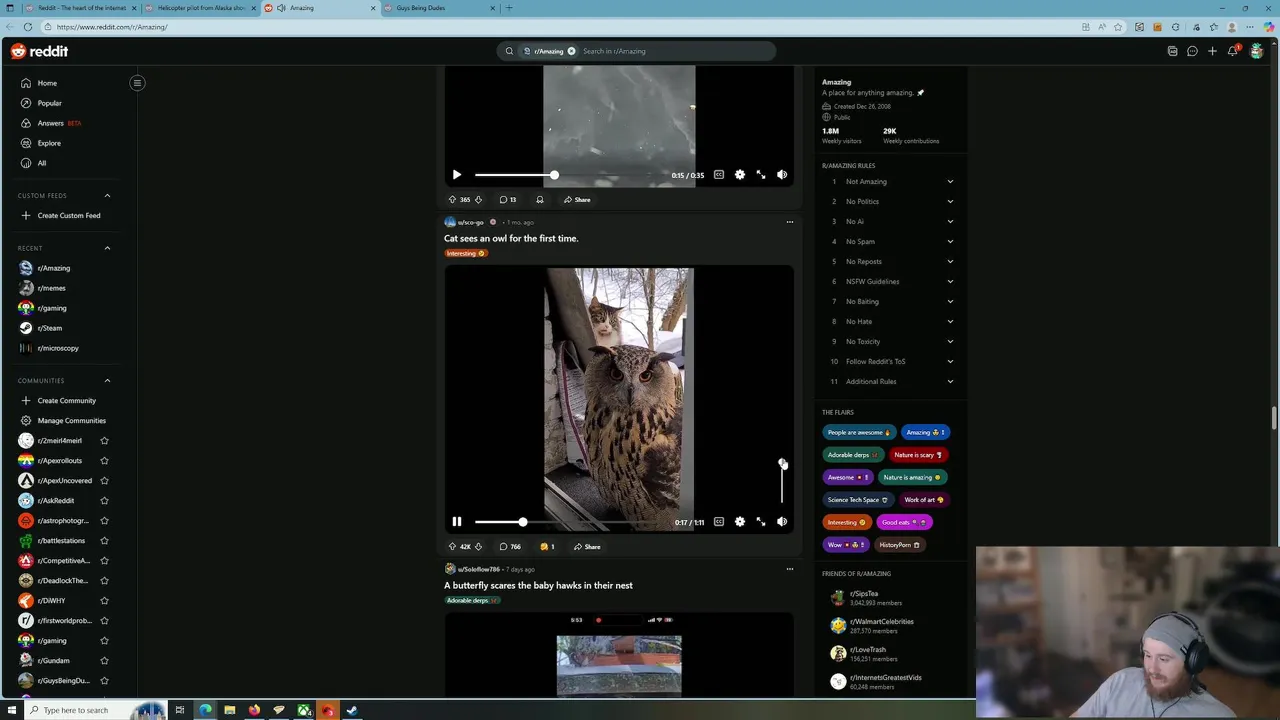
Task: Collapse the Custom Feeds section
Action: [107, 196]
